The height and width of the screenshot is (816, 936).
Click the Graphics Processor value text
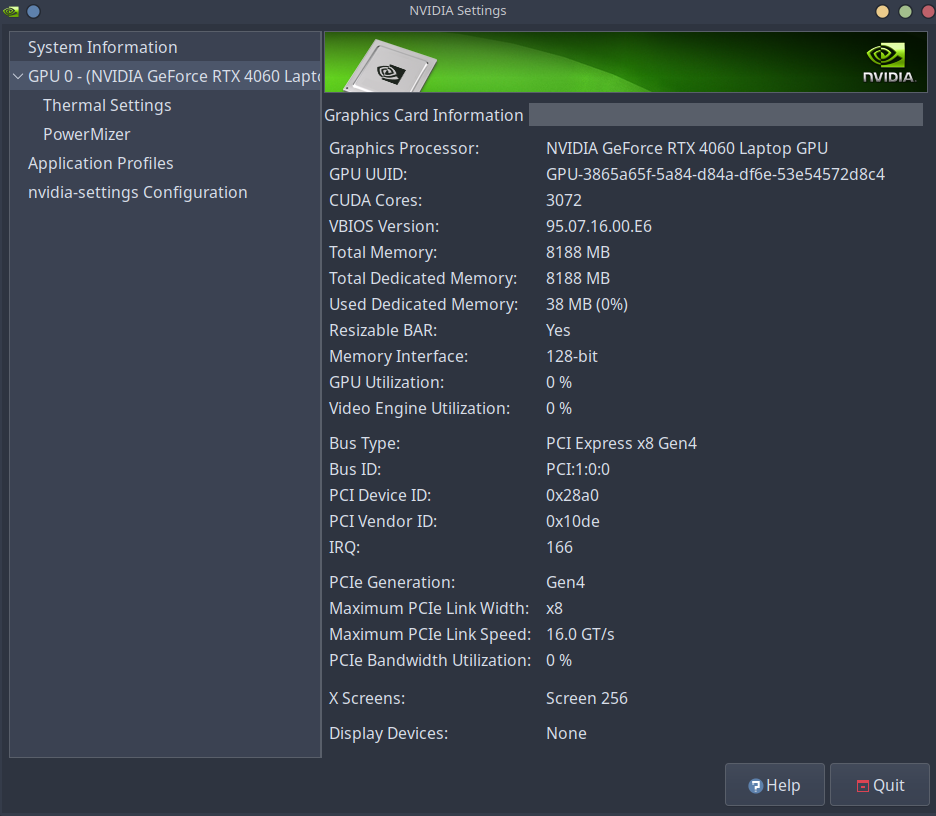(x=687, y=148)
